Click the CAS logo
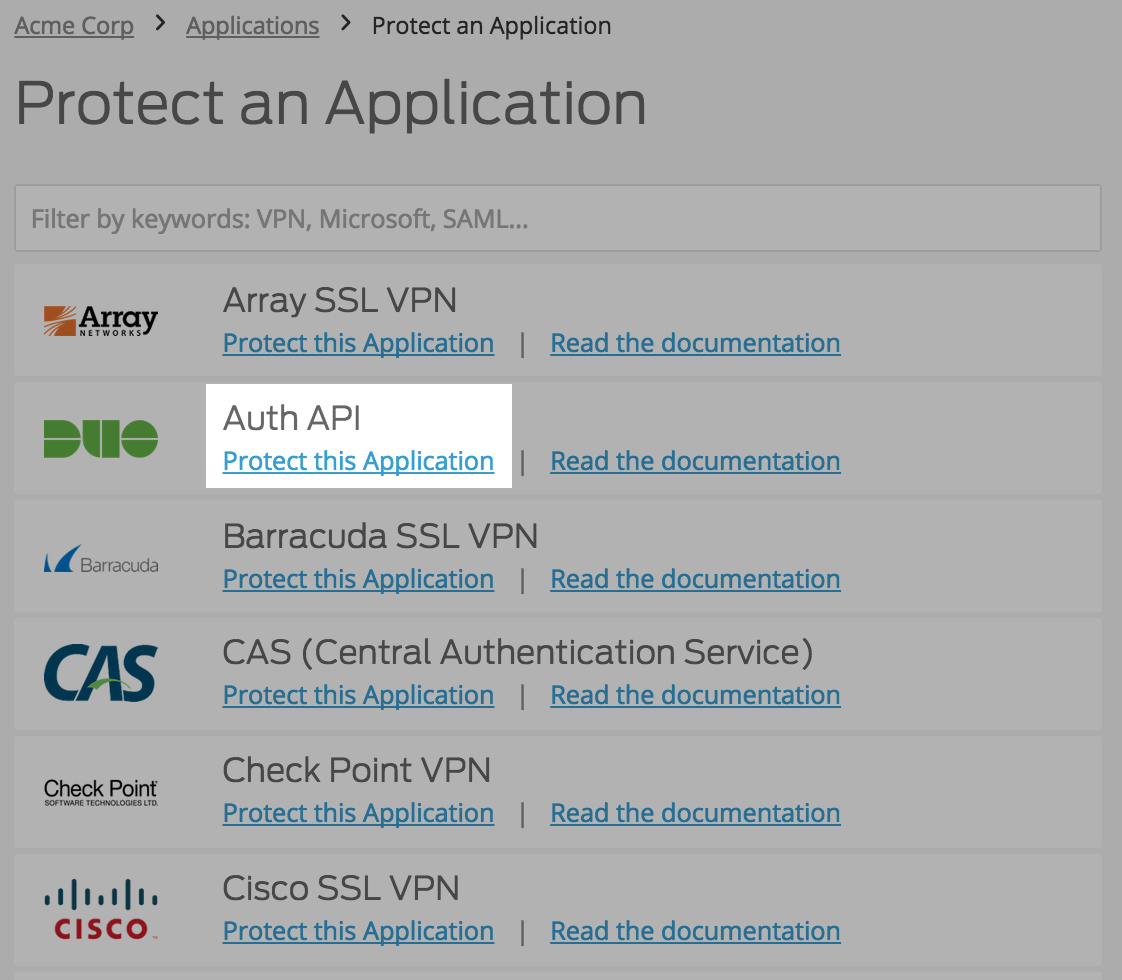The width and height of the screenshot is (1122, 980). point(101,672)
